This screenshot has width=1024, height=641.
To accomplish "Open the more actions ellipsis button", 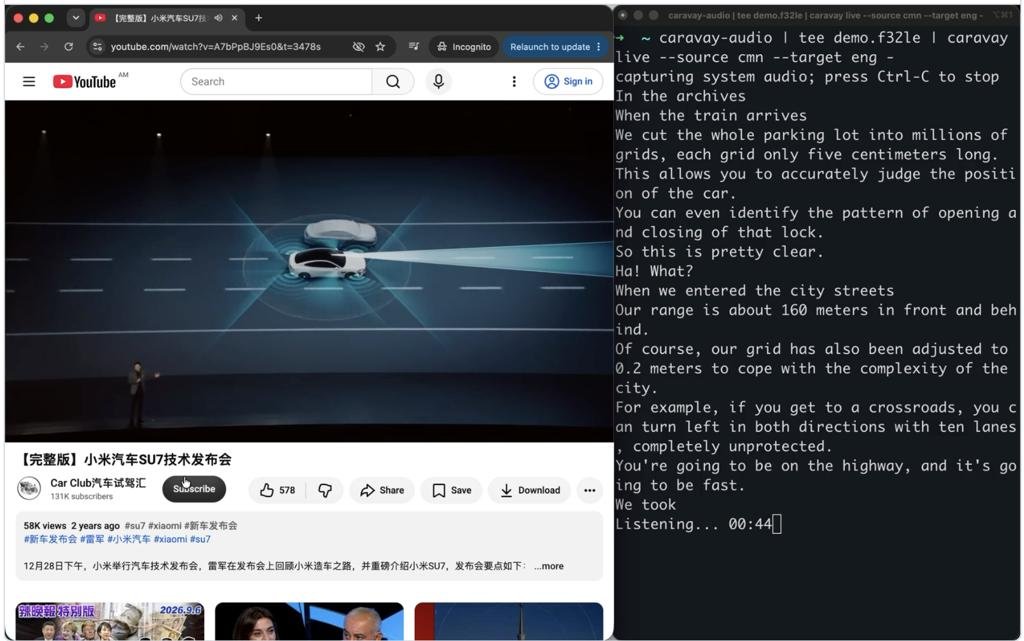I will [x=589, y=490].
